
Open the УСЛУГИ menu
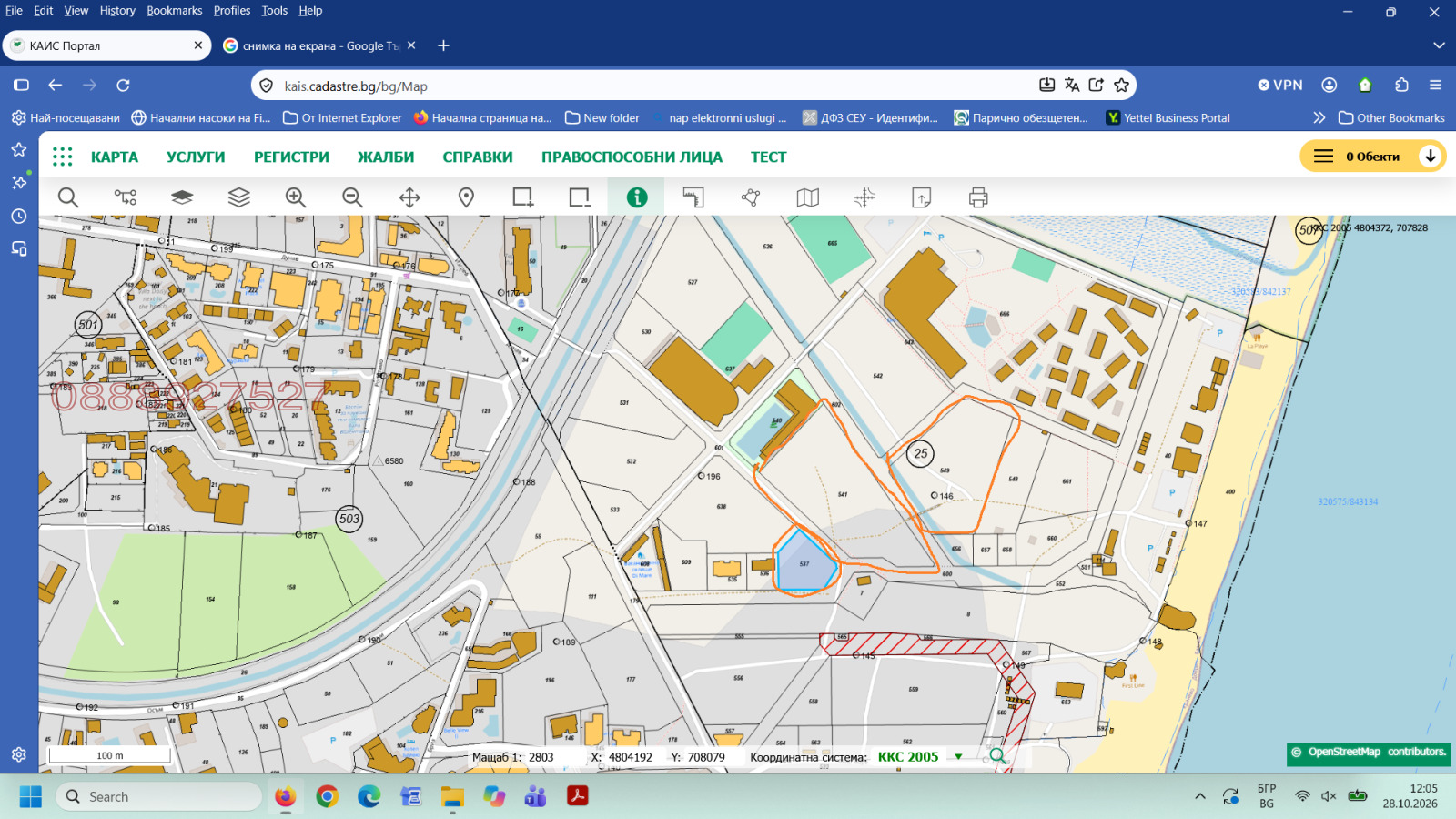pos(196,157)
